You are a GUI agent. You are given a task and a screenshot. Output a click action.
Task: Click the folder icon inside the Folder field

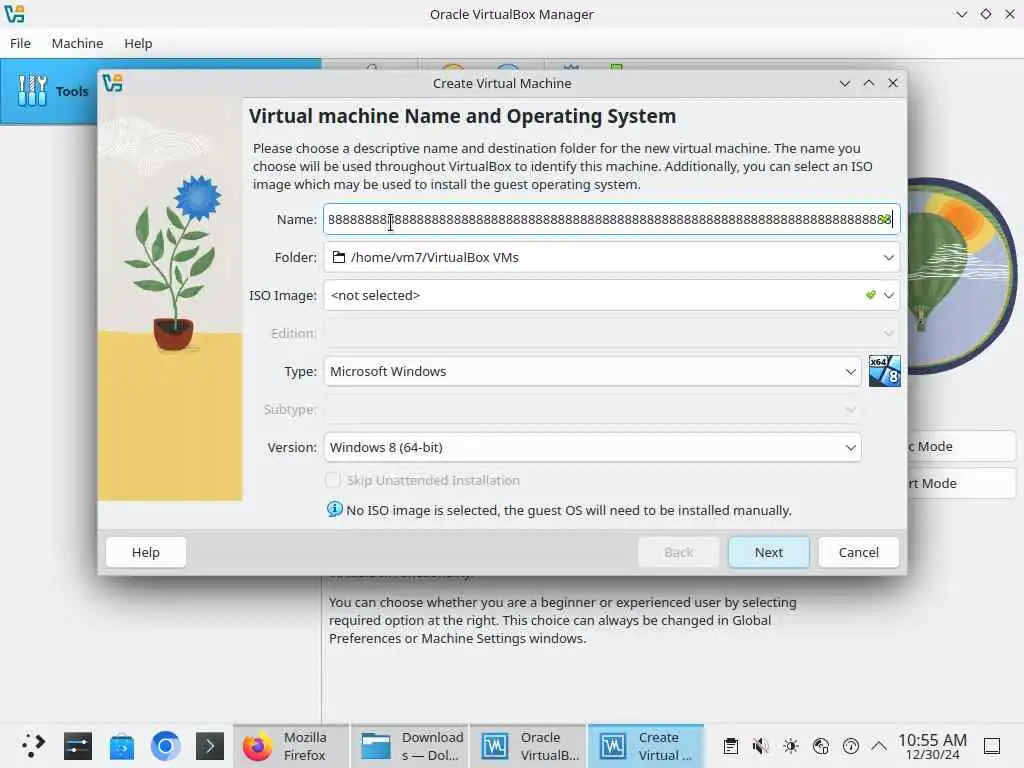coord(338,257)
